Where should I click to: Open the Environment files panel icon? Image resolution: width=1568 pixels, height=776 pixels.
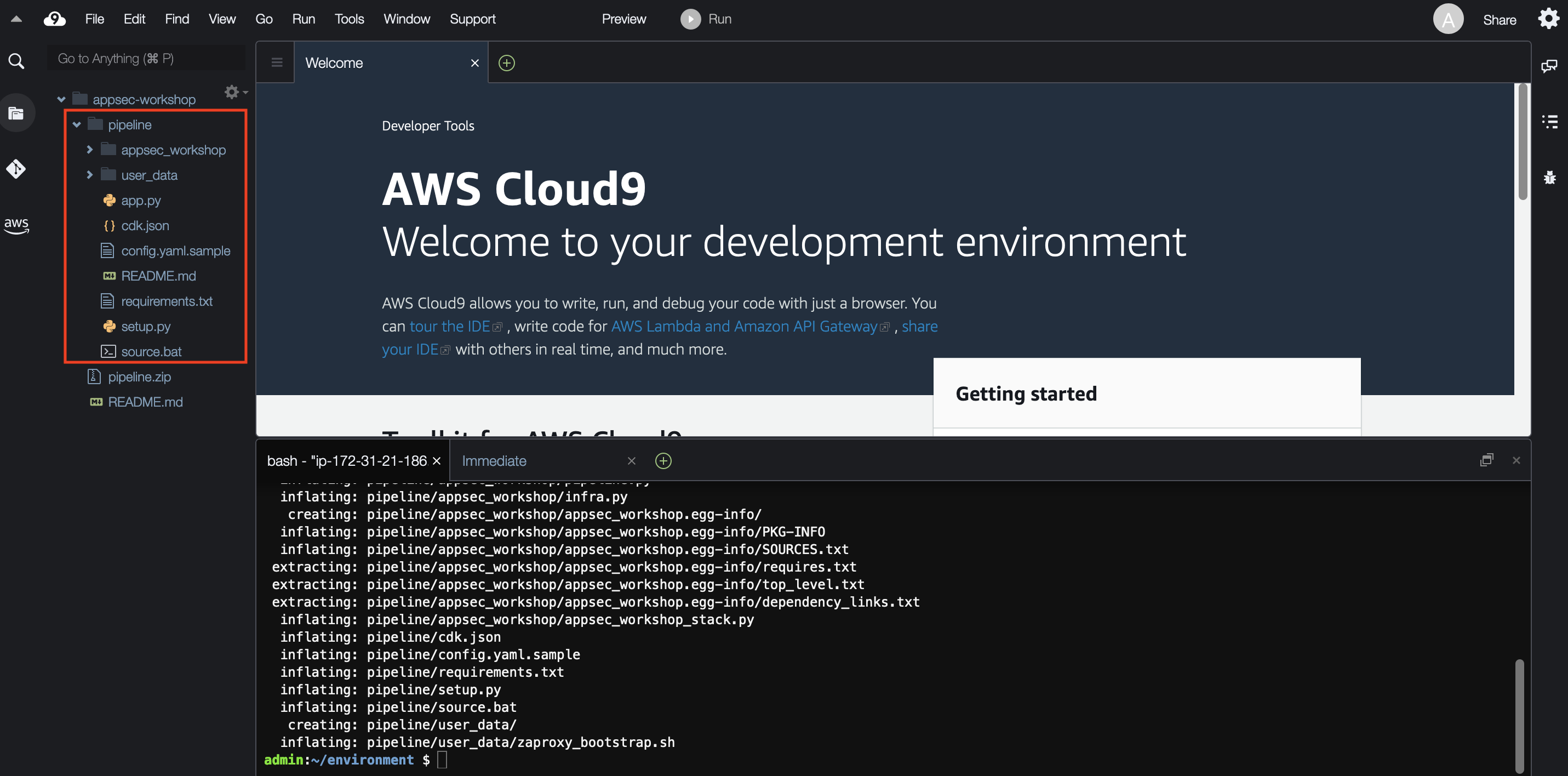(x=16, y=113)
